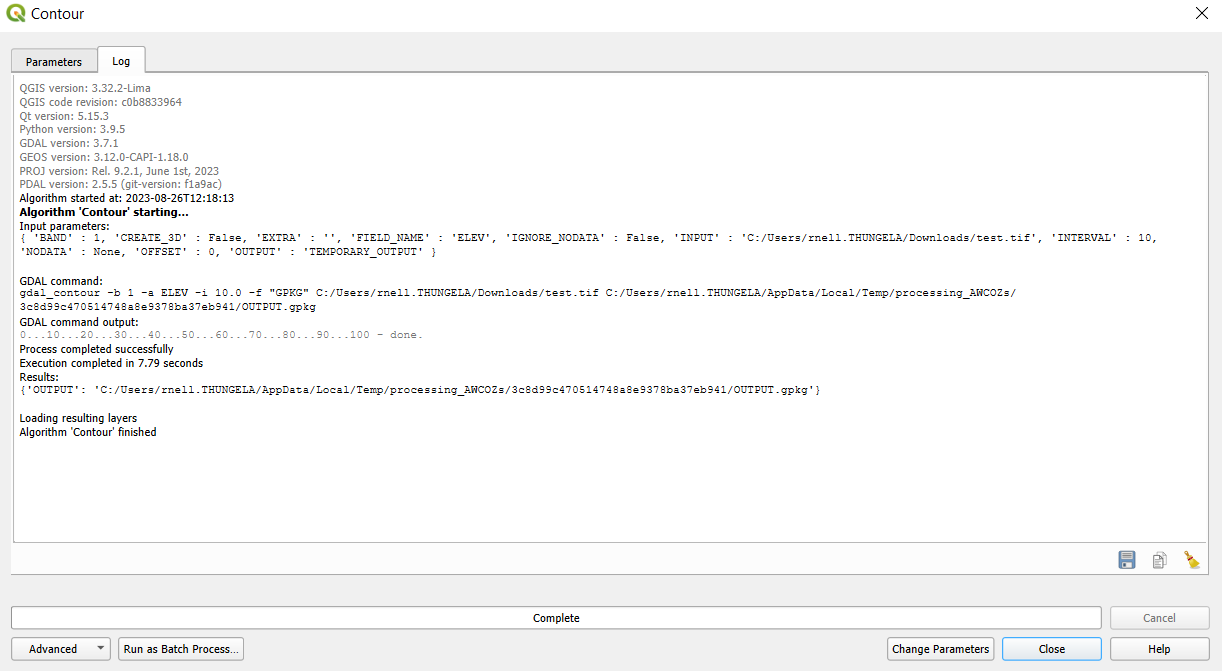Save the log to a file
This screenshot has height=671, width=1222.
coord(1126,560)
